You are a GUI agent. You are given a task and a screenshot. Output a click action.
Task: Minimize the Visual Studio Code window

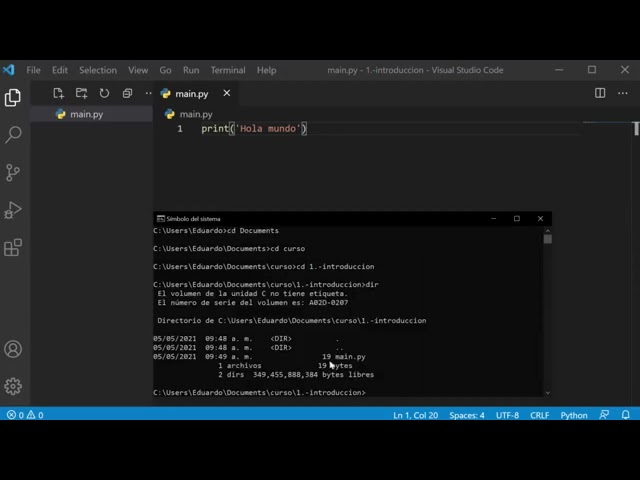point(559,70)
